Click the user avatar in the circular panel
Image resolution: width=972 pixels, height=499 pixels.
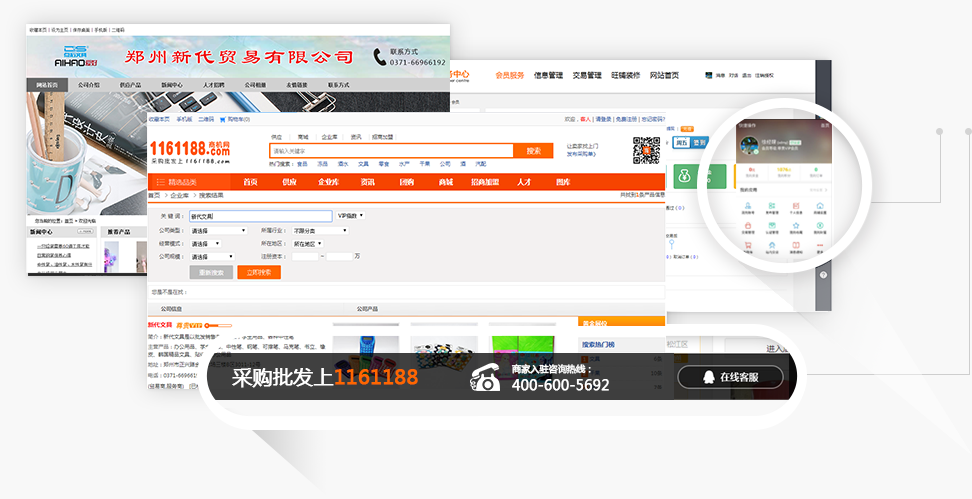[749, 145]
